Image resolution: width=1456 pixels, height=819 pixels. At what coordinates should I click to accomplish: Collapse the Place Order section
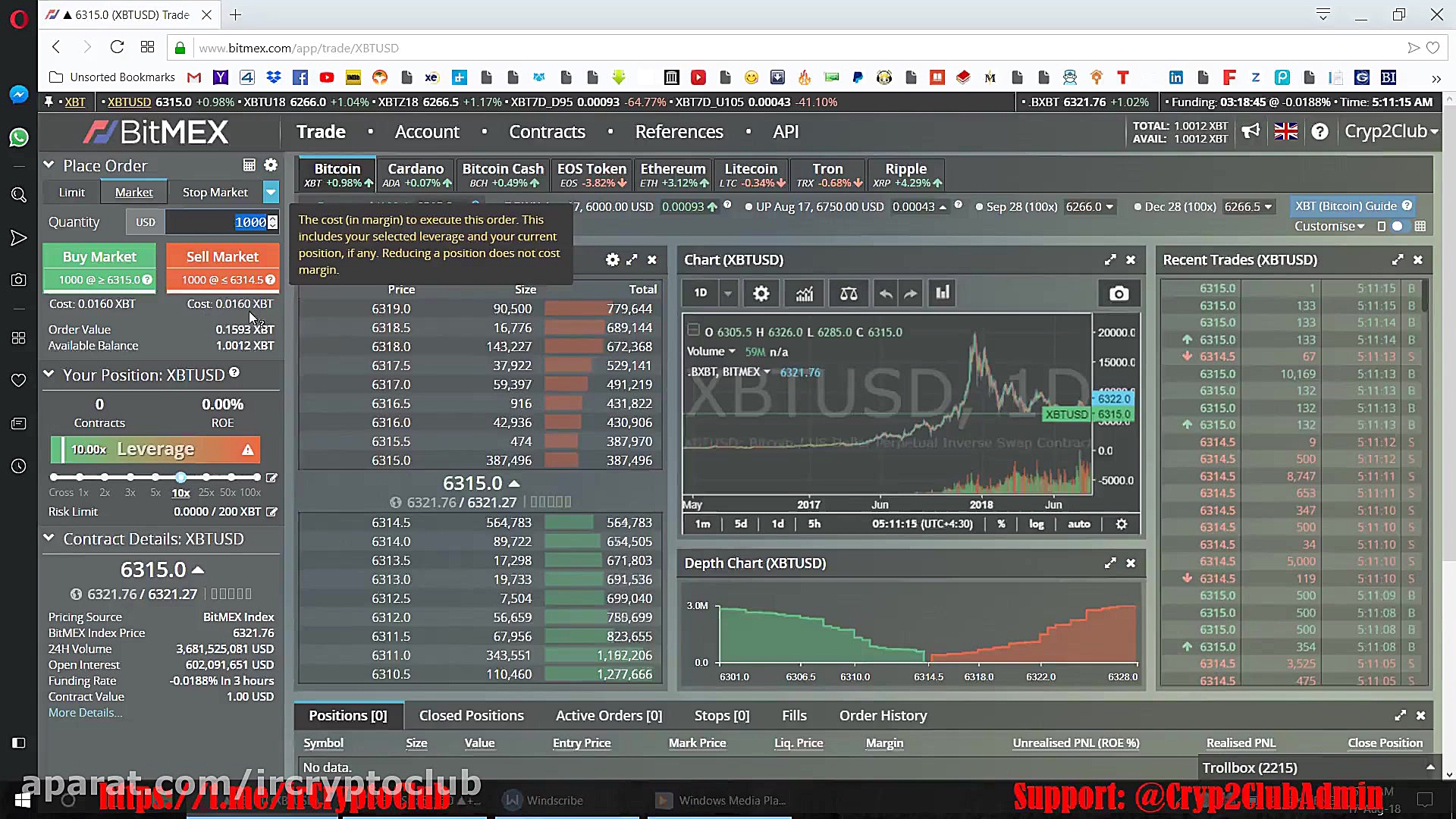pos(49,165)
